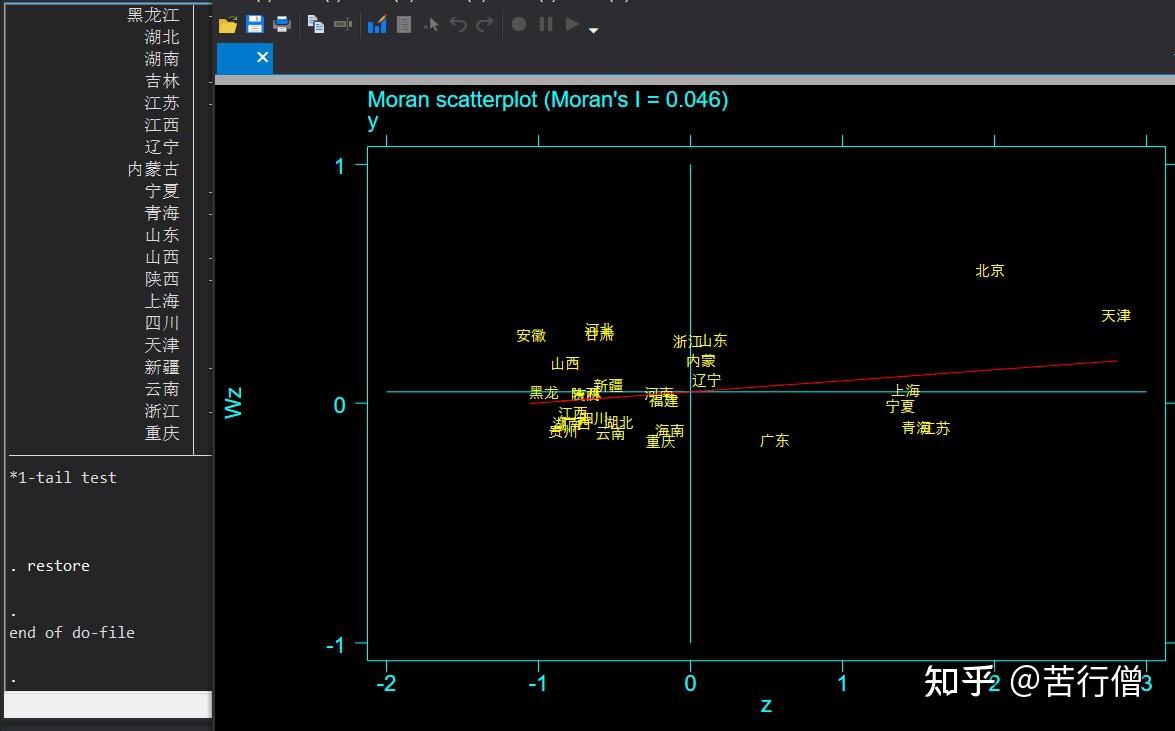Image resolution: width=1175 pixels, height=731 pixels.
Task: Copy the graph to the clipboard
Action: pyautogui.click(x=316, y=24)
